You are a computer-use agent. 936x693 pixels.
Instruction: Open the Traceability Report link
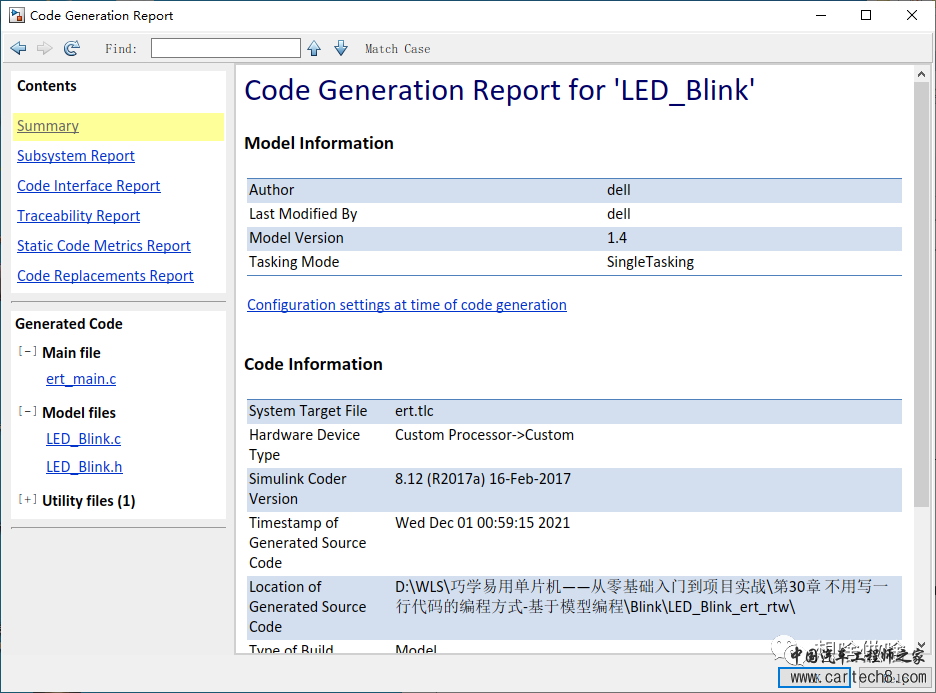[x=78, y=215]
